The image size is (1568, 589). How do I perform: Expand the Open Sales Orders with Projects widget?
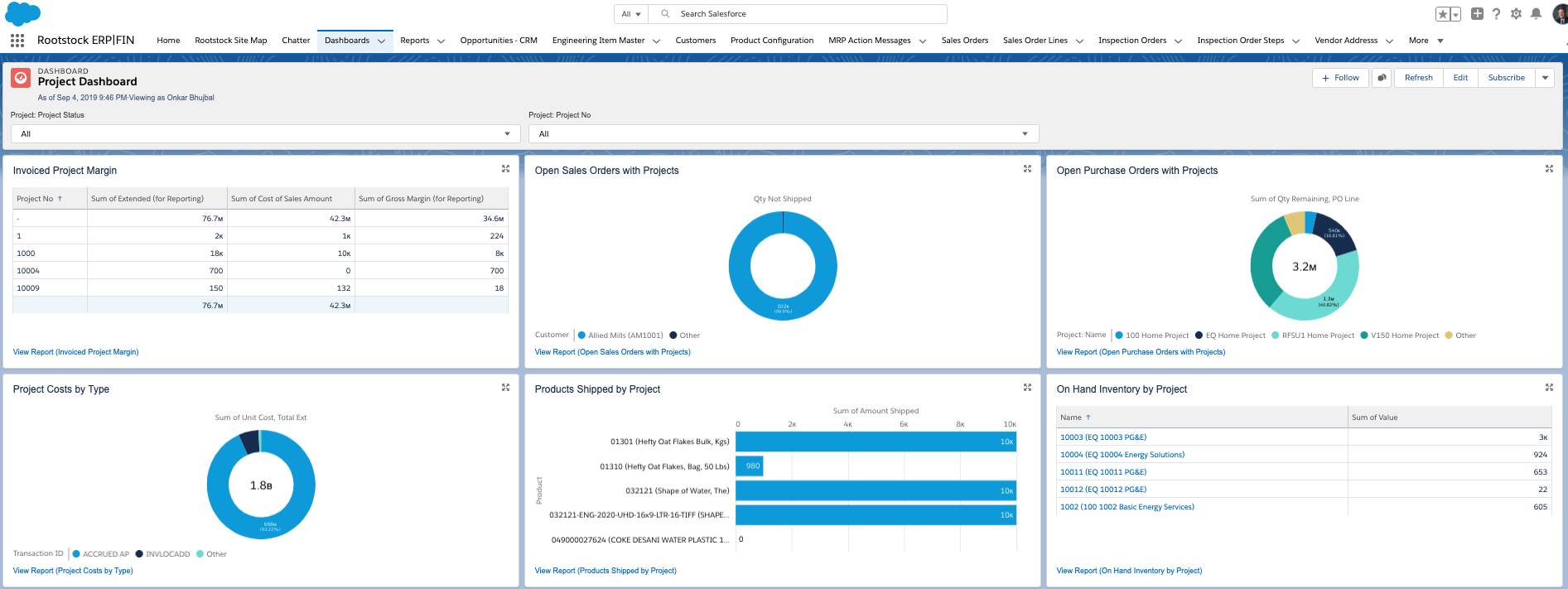pyautogui.click(x=1027, y=169)
